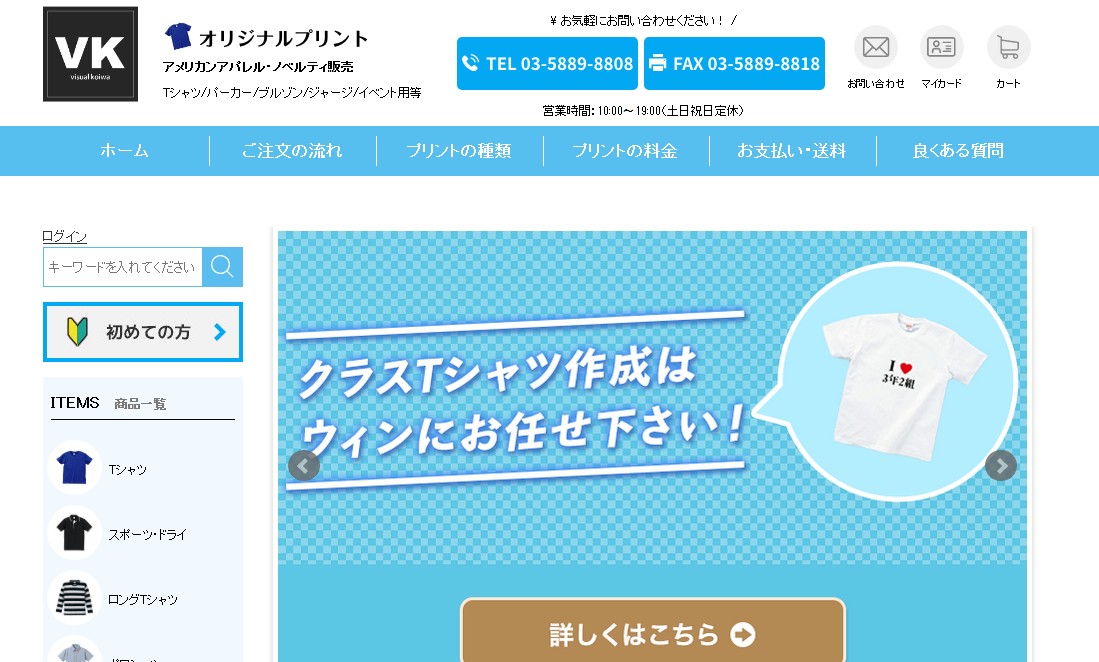
Task: Click the ログイン link
Action: coord(64,236)
